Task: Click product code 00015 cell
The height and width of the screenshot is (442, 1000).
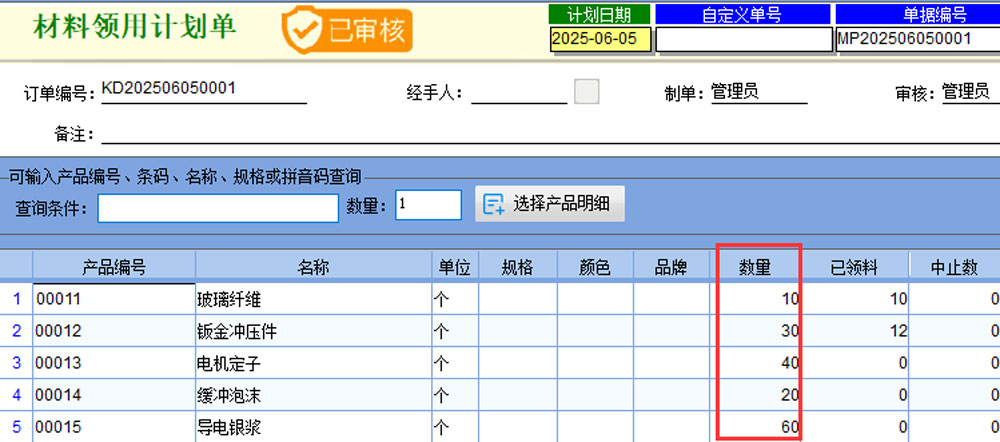Action: (114, 427)
